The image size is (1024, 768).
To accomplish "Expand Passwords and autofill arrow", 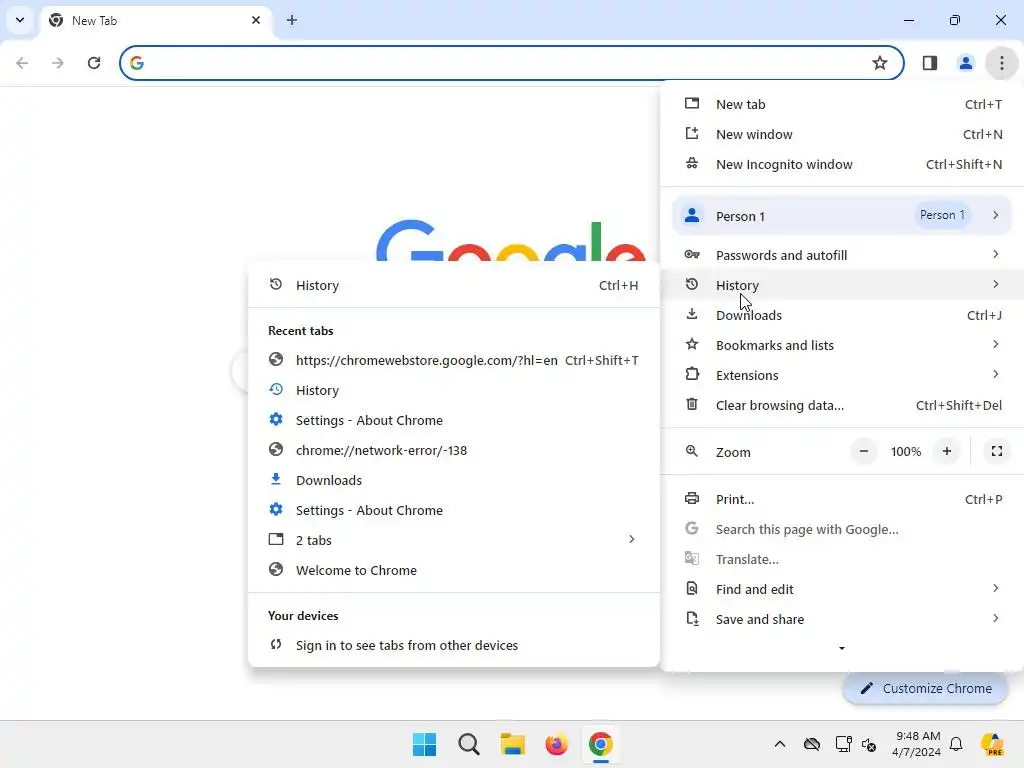I will click(x=995, y=254).
